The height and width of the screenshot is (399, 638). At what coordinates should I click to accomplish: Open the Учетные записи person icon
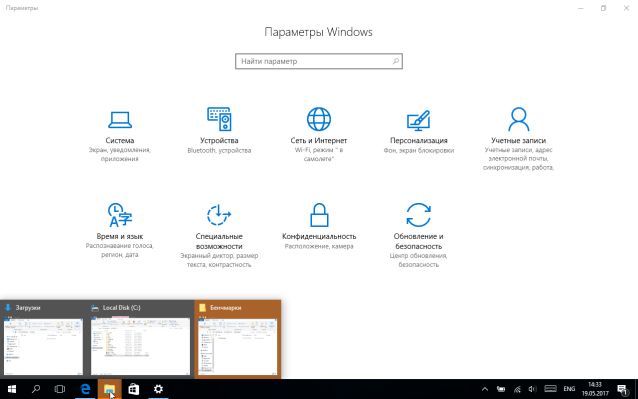click(518, 119)
